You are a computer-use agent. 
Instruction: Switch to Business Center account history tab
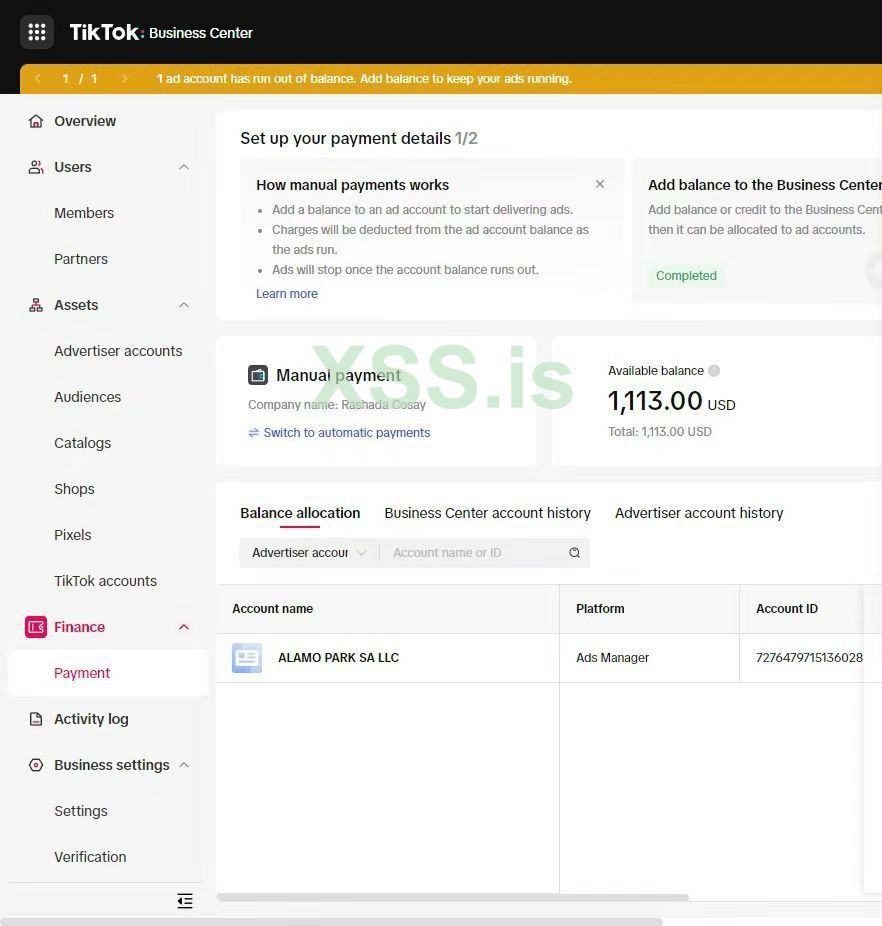pos(487,513)
